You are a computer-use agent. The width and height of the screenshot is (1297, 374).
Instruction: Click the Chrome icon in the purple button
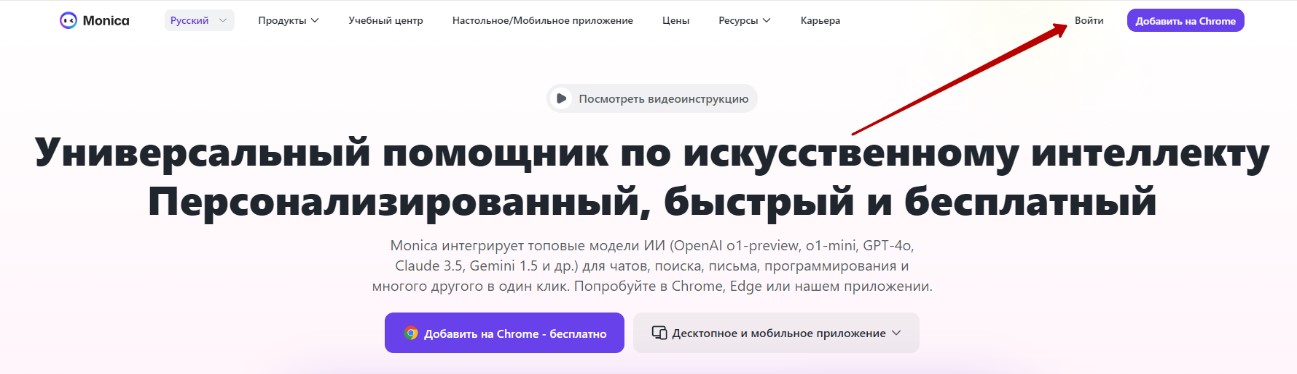[411, 333]
